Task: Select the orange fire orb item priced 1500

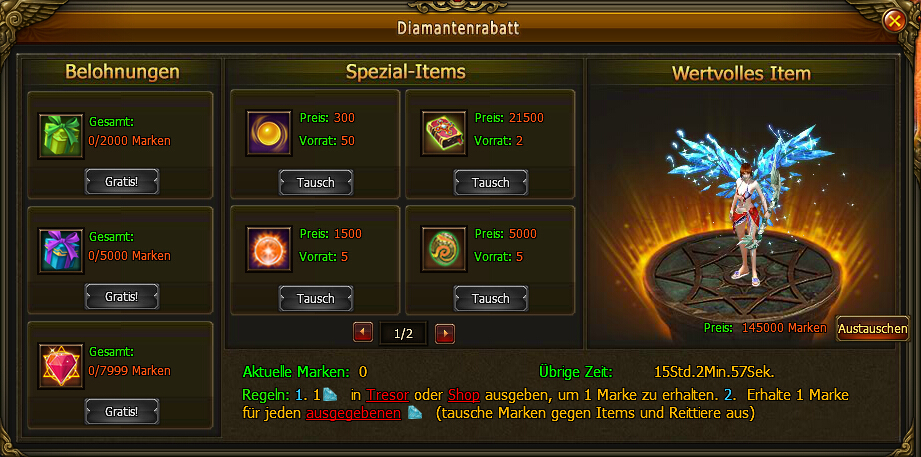Action: click(269, 249)
